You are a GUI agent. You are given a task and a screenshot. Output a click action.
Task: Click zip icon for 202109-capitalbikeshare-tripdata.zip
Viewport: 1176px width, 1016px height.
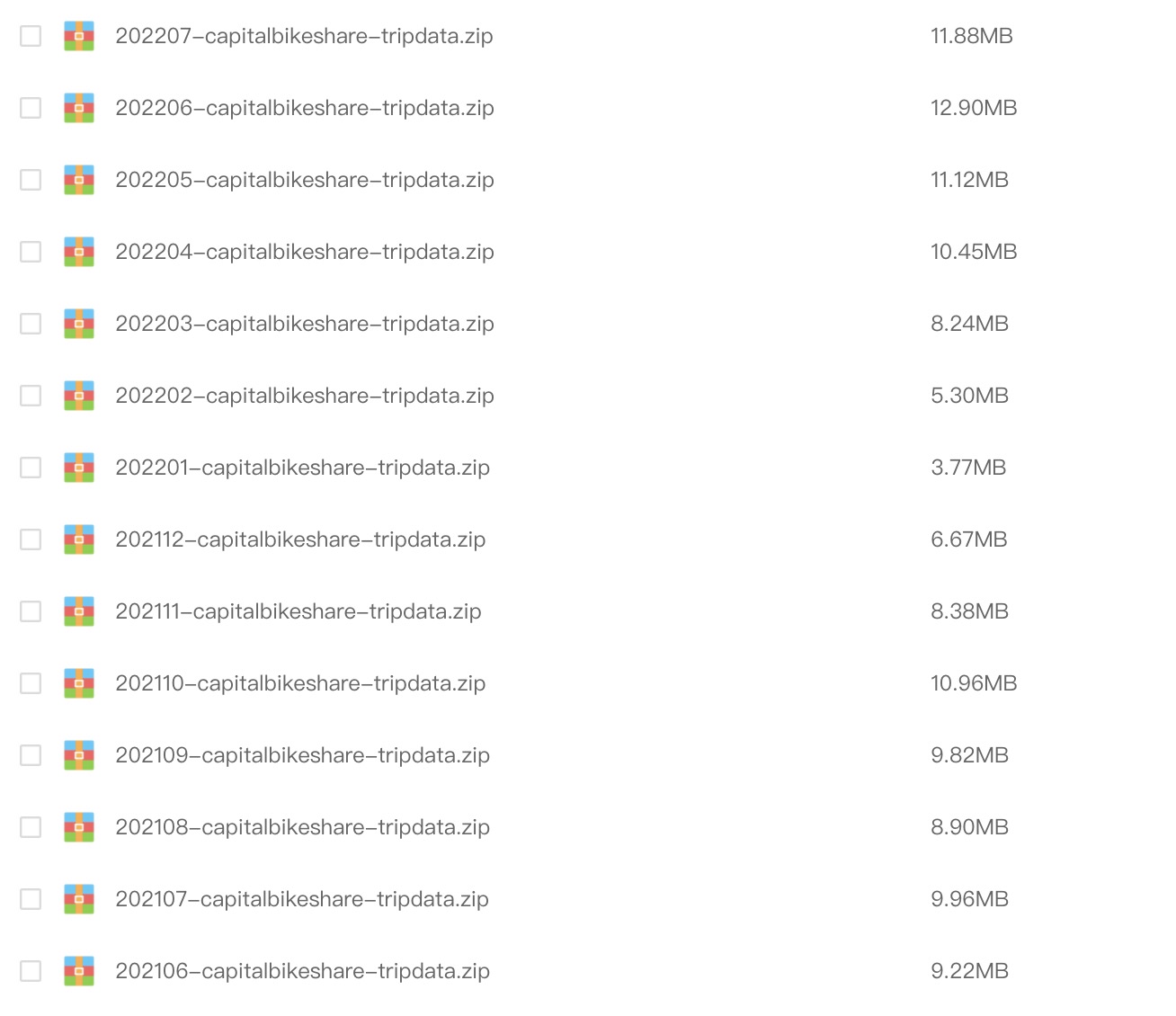pos(79,755)
